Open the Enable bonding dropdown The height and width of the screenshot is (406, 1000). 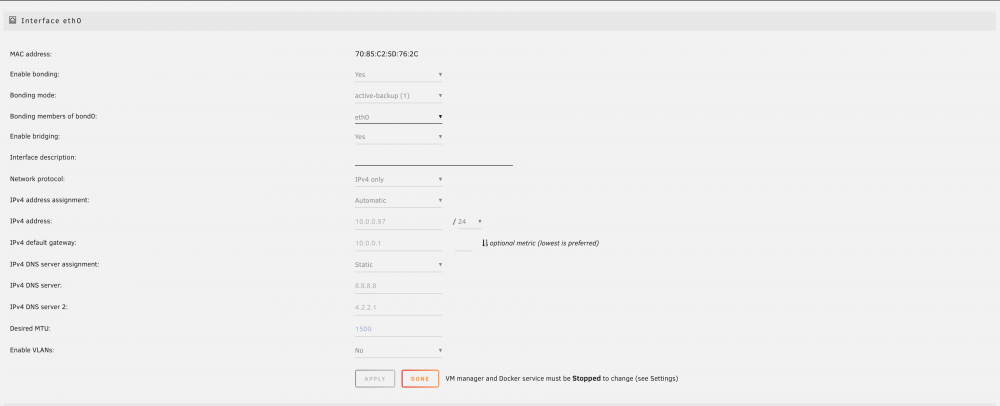coord(399,75)
